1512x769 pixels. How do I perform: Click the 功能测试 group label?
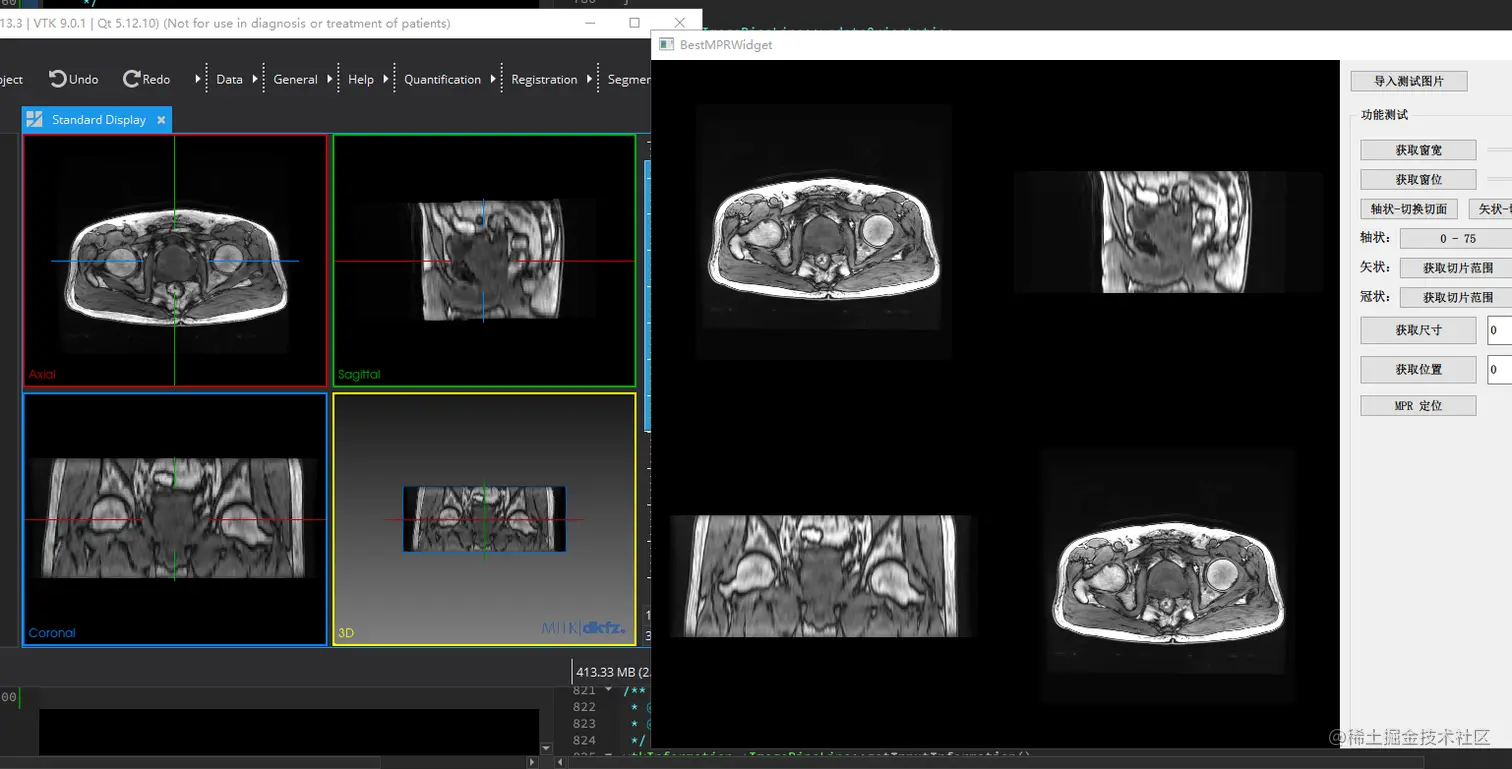point(1384,115)
